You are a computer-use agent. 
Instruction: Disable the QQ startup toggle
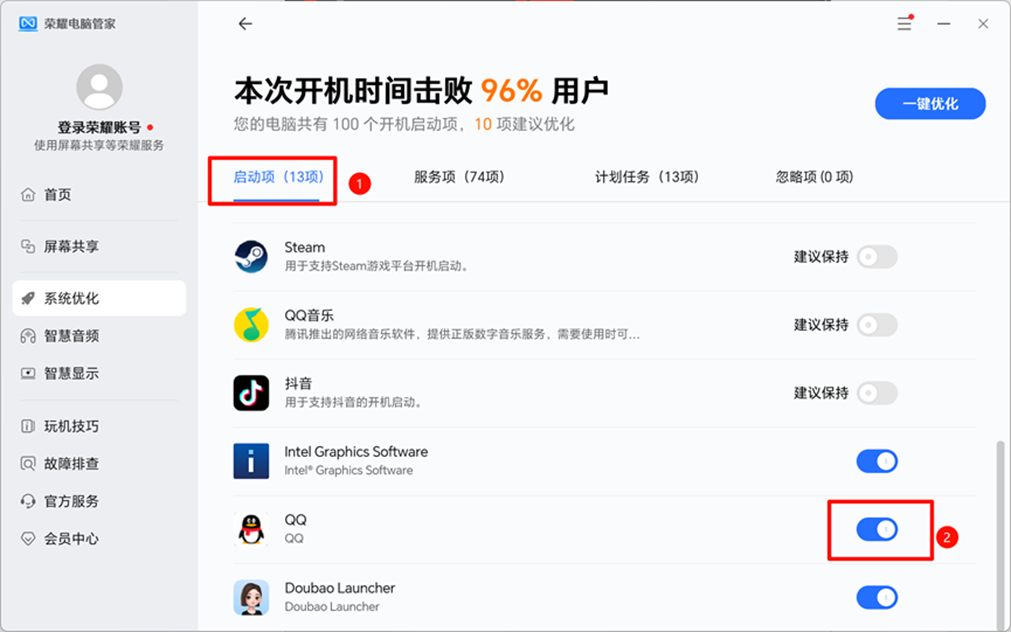tap(877, 529)
